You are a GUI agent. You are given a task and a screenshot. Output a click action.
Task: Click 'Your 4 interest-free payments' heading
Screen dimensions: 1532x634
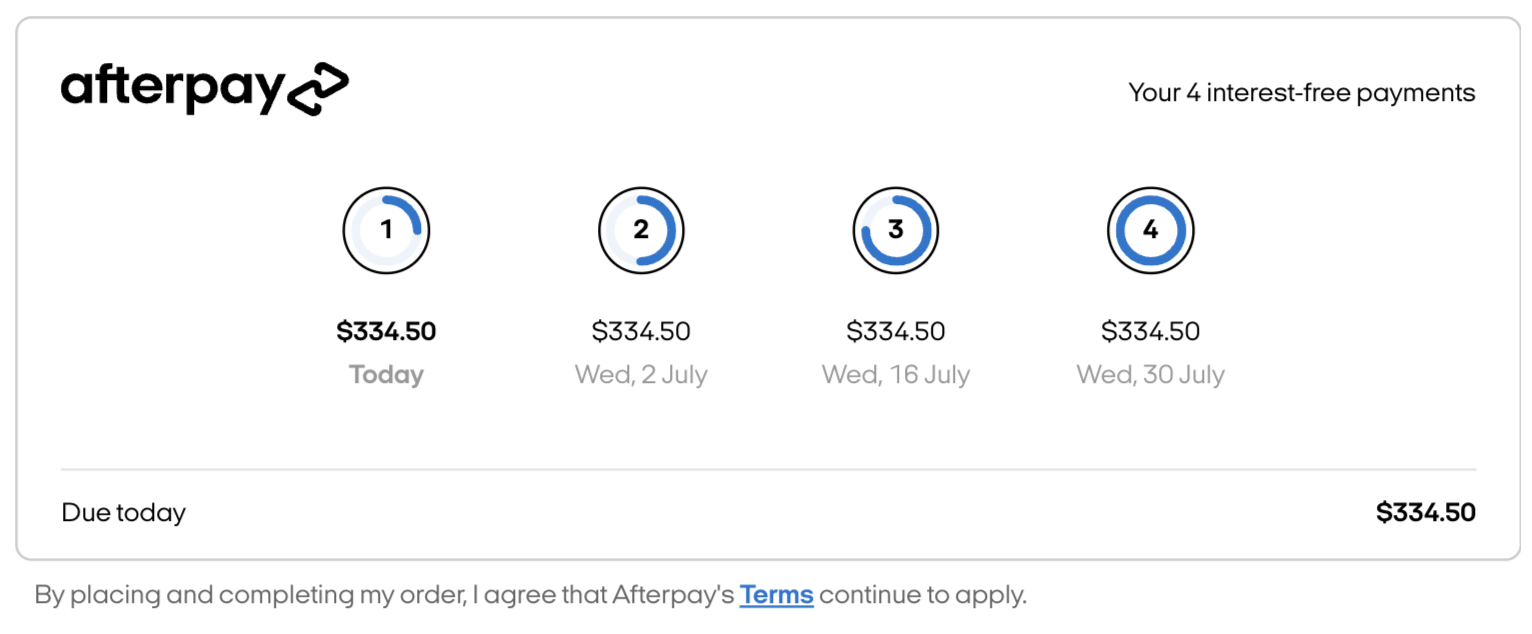(1301, 92)
